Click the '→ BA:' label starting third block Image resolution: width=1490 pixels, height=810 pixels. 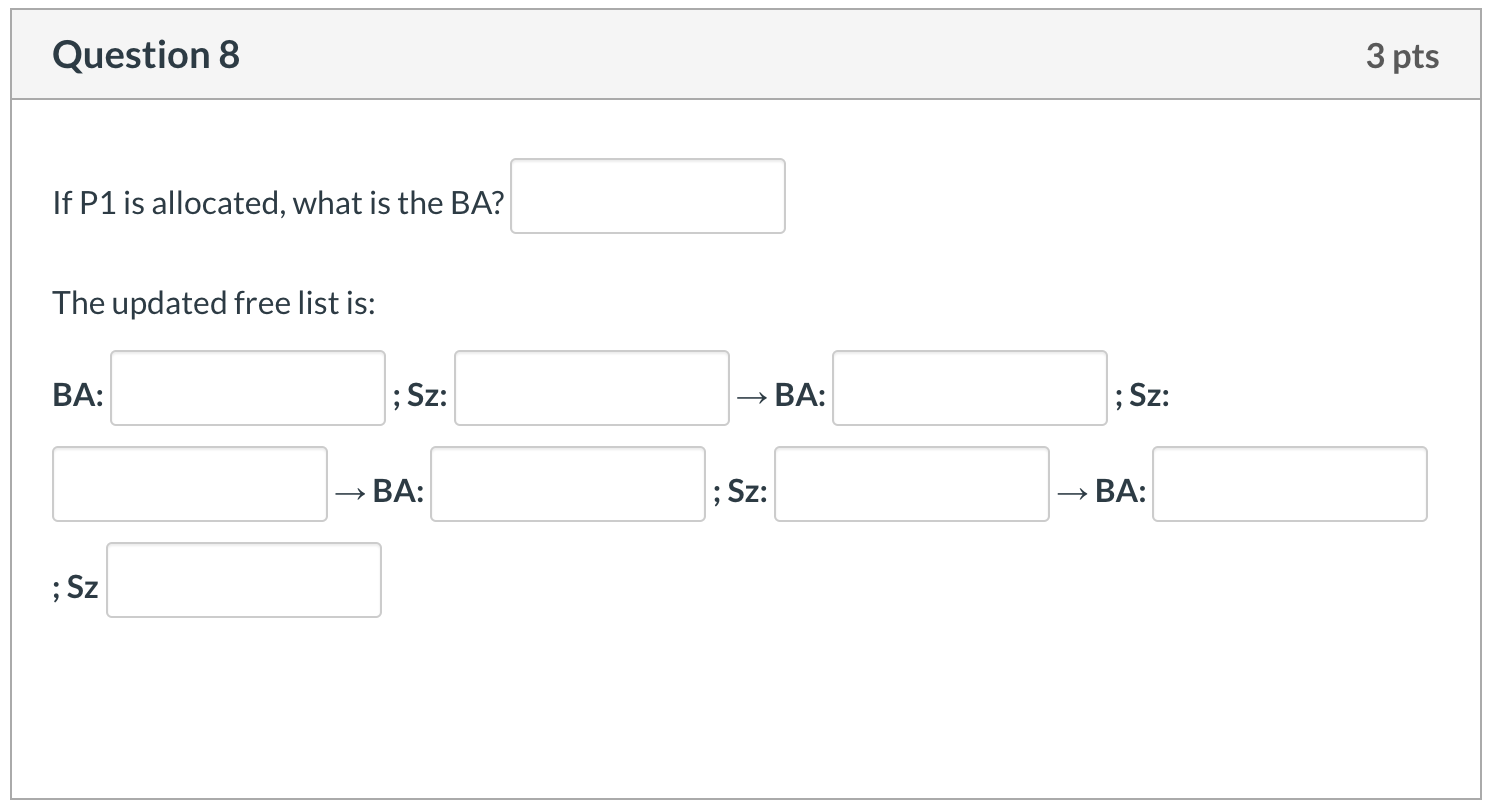(x=379, y=491)
